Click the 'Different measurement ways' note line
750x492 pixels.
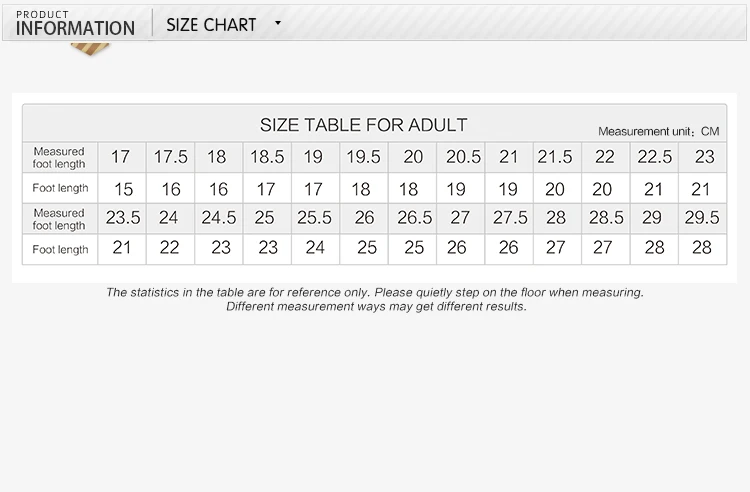click(x=375, y=306)
